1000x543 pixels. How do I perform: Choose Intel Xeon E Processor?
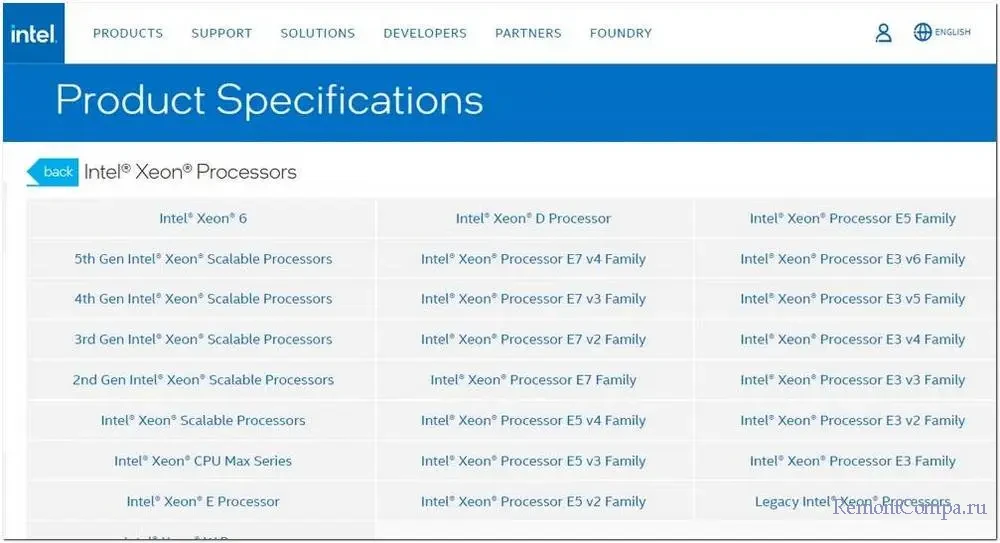pos(203,501)
